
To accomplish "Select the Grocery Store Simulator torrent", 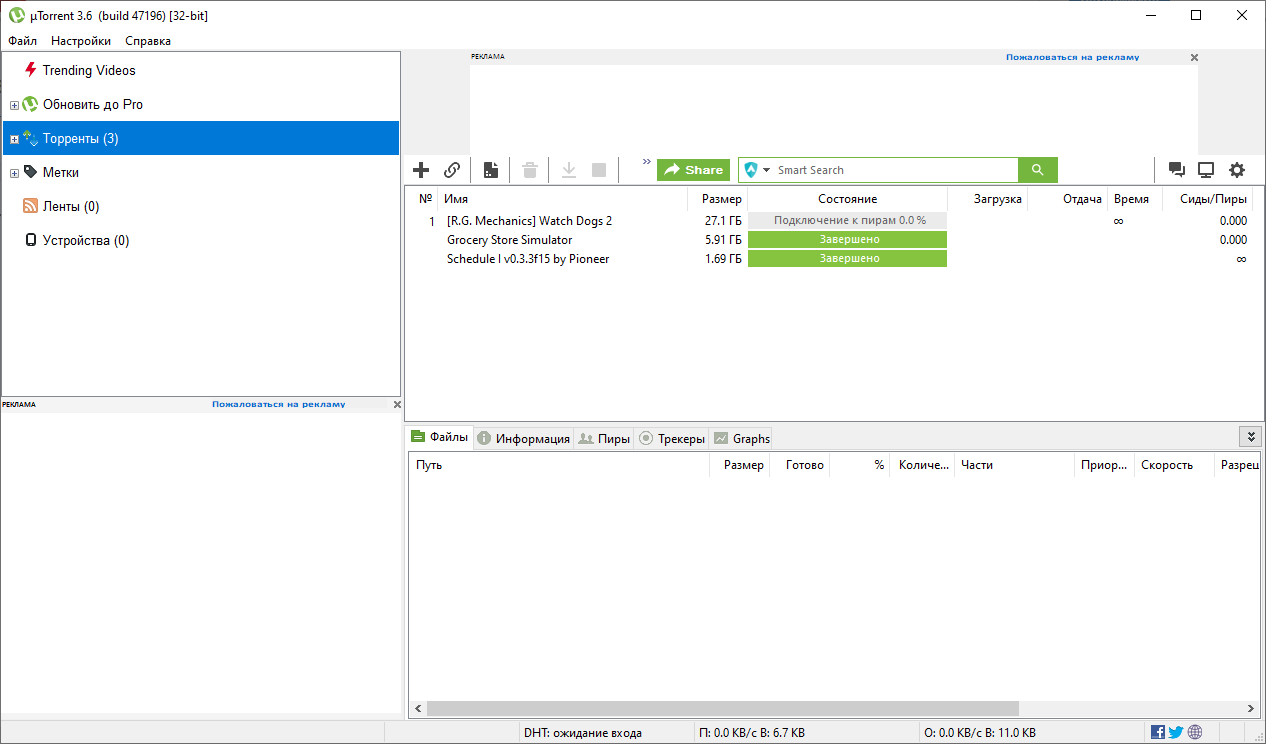I will [x=831, y=240].
